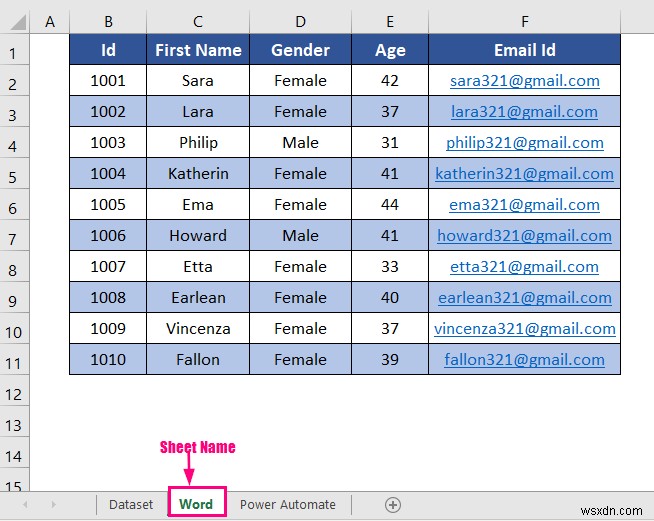Select age cell 33
This screenshot has height=521, width=654.
(x=390, y=267)
